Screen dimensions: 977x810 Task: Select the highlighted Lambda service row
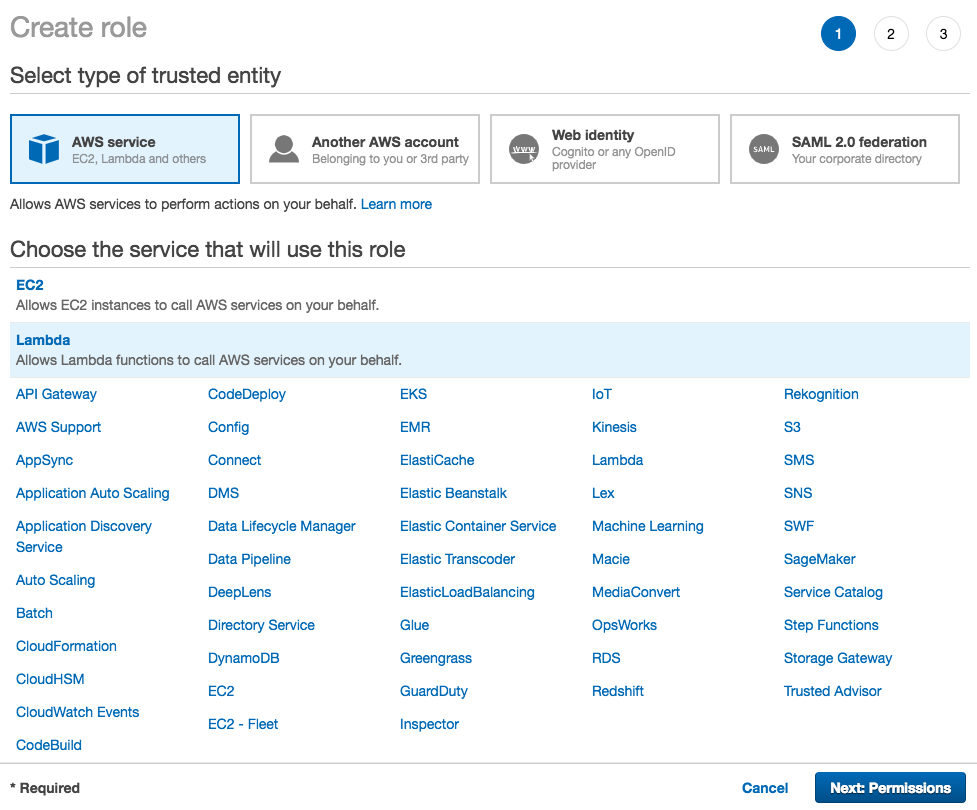coord(490,350)
